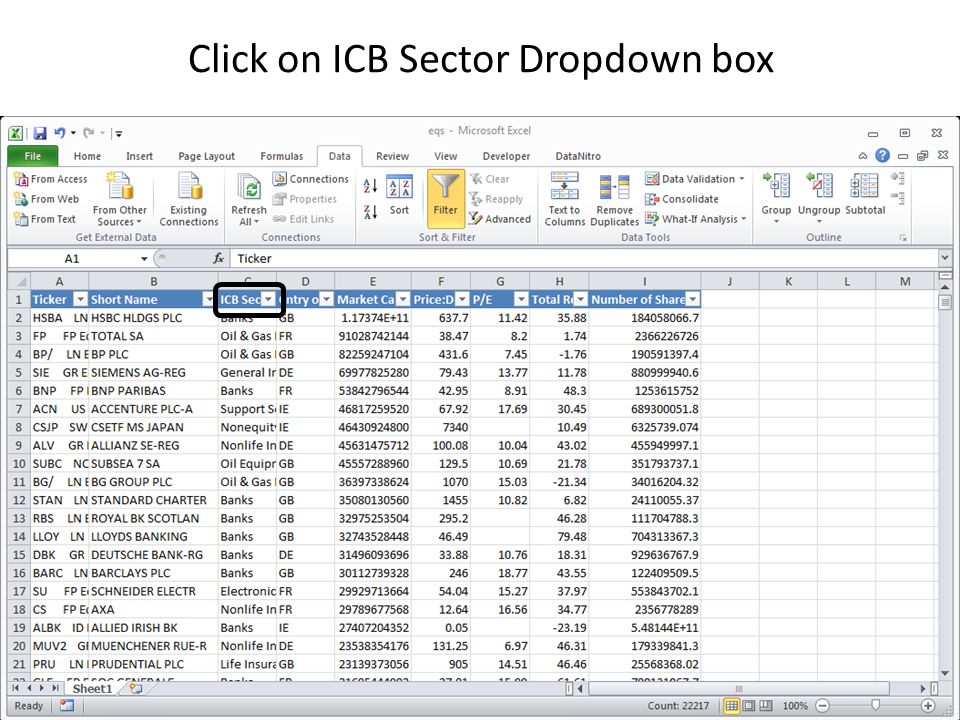This screenshot has height=720, width=960.
Task: Open the ICB Sector filter dropdown
Action: (x=269, y=299)
